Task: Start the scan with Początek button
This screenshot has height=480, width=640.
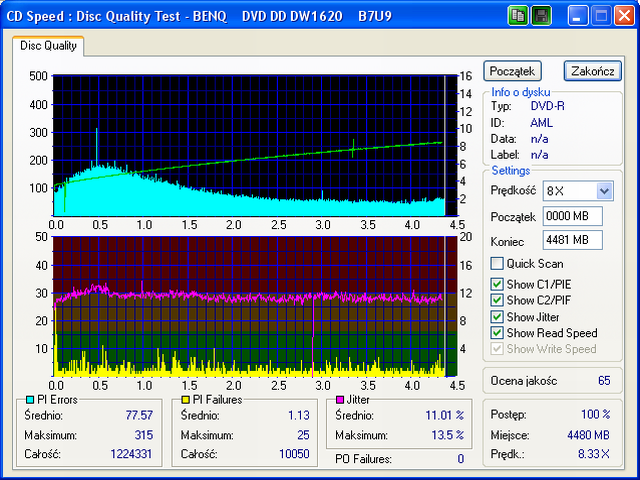Action: (512, 71)
